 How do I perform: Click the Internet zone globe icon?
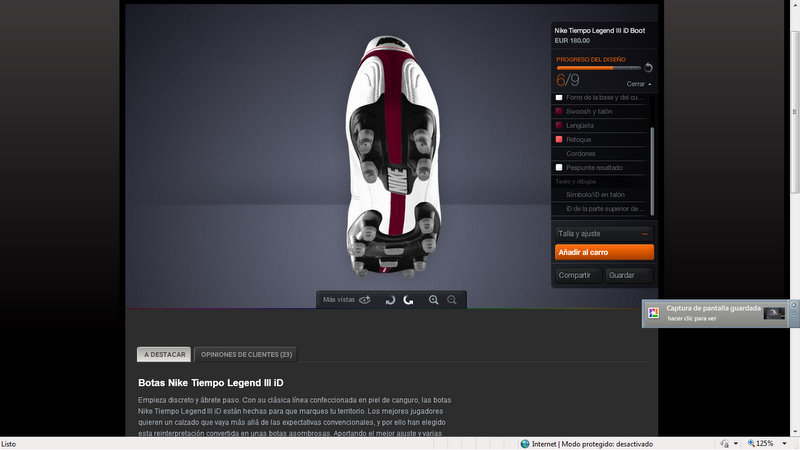point(524,444)
